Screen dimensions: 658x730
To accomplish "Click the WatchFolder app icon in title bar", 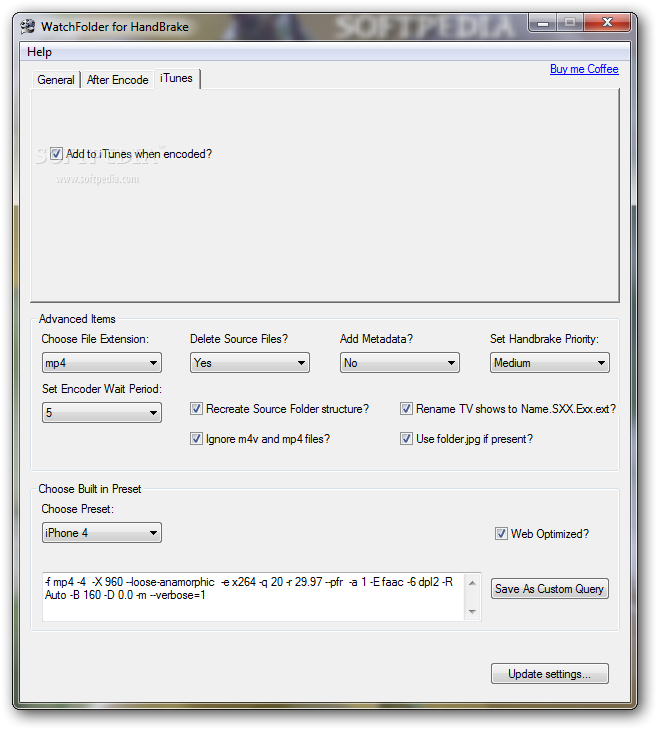I will (28, 27).
